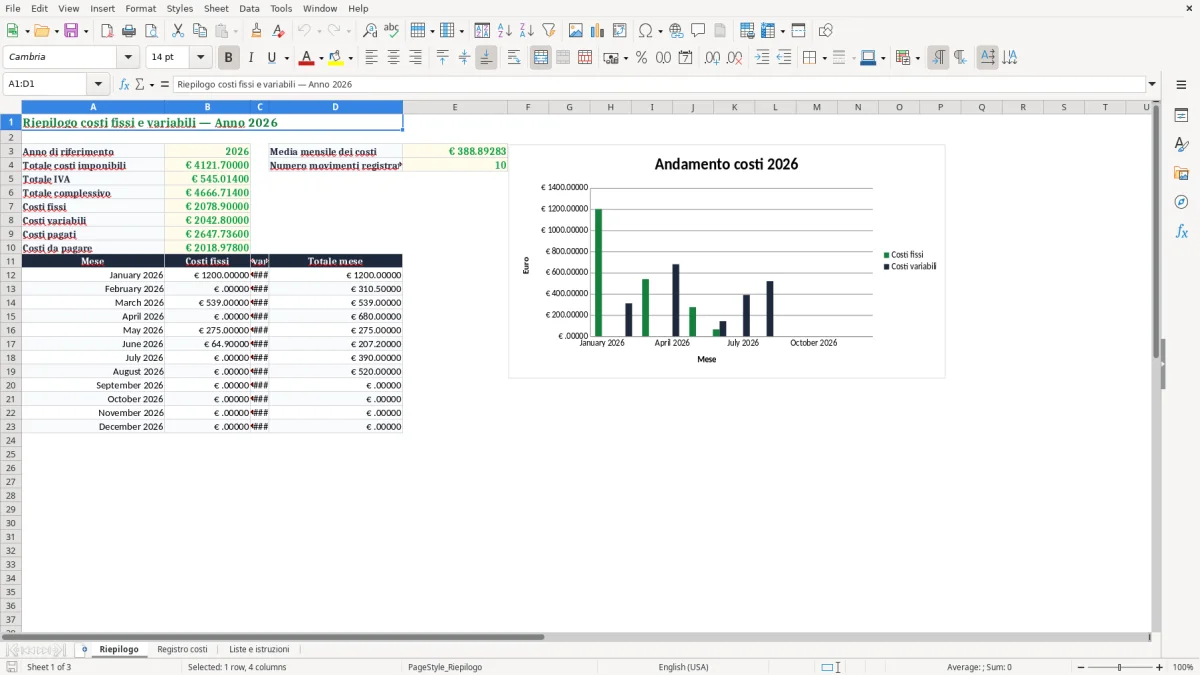Open the sidebar Gallery
The height and width of the screenshot is (675, 1200).
(1181, 173)
